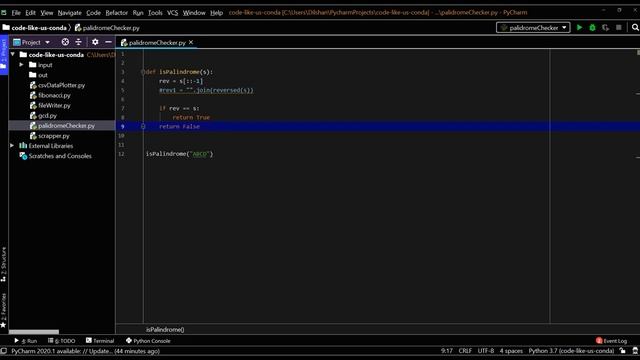Click the Project panel horizontal scrollbar
Screen dimensions: 640x360
[34, 332]
